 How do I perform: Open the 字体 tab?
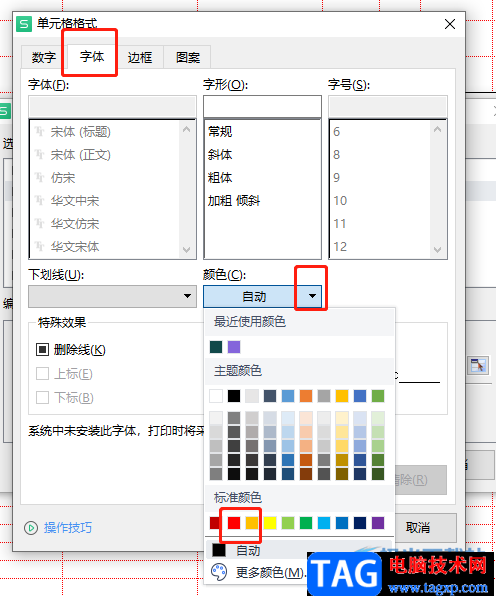(92, 57)
